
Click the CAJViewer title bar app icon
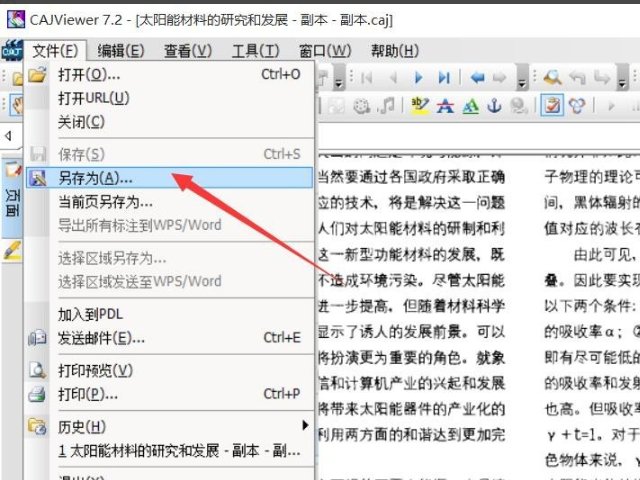coord(16,20)
